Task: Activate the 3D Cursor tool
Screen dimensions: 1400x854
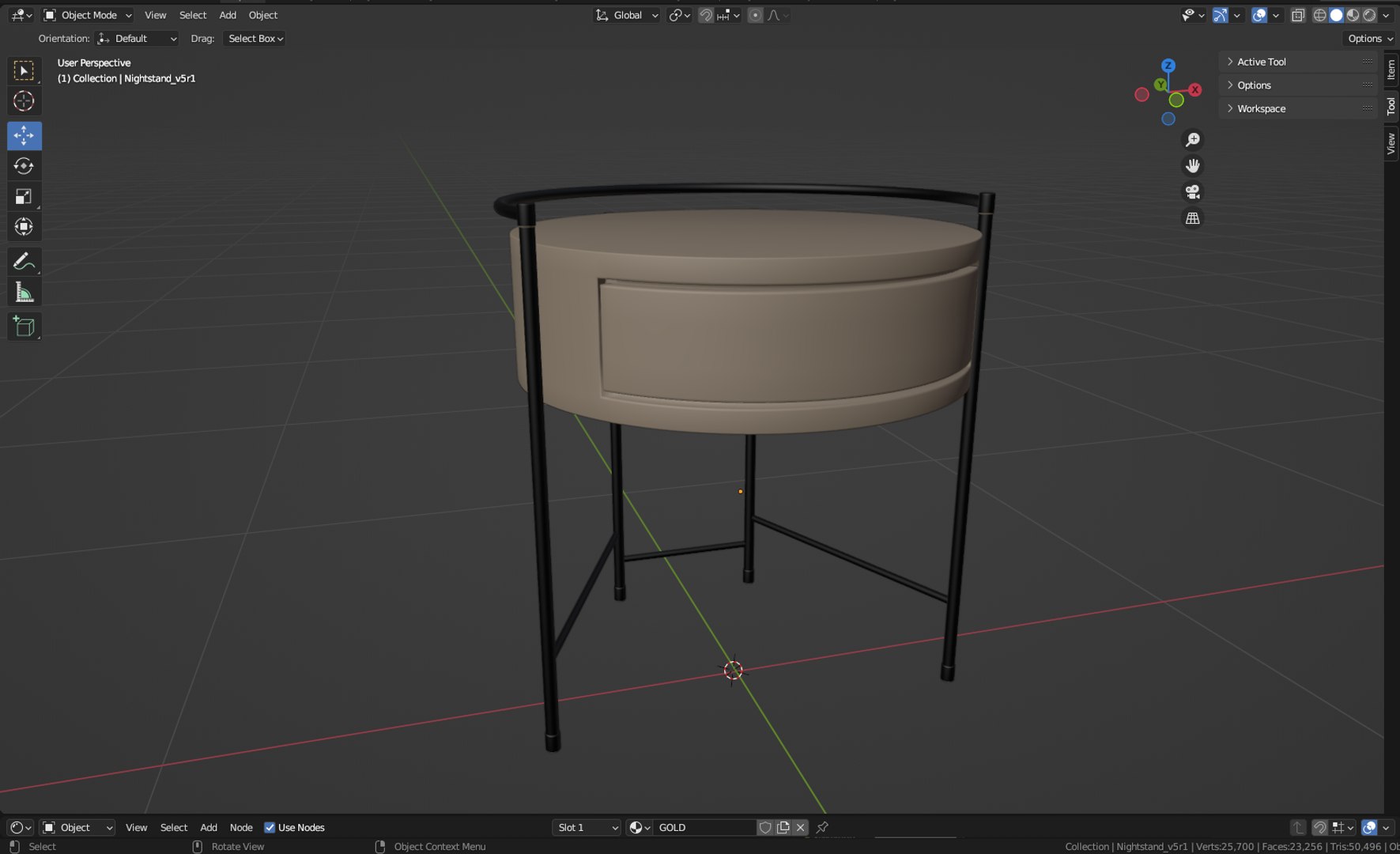Action: pos(24,101)
